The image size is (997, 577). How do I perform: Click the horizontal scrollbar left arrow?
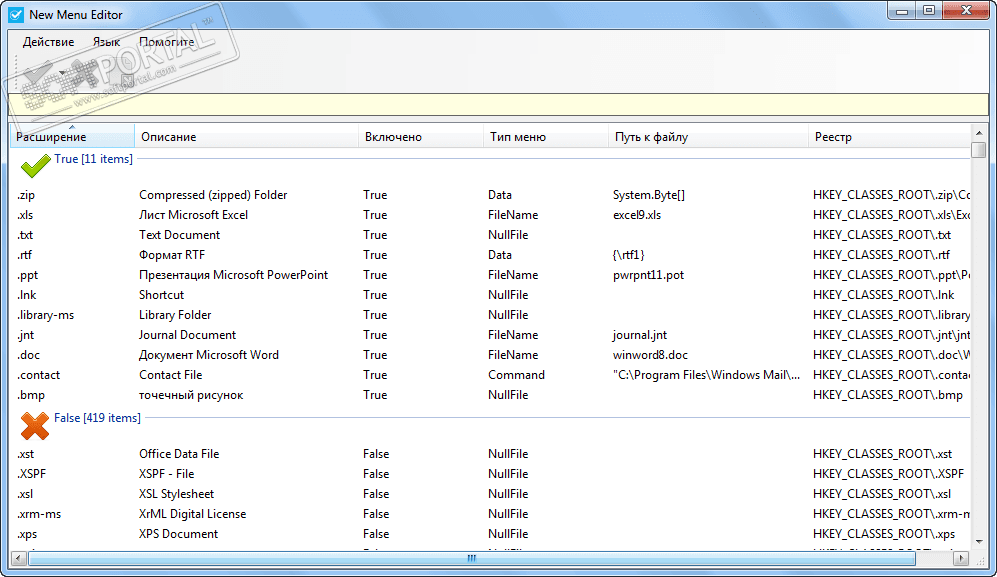coord(19,558)
